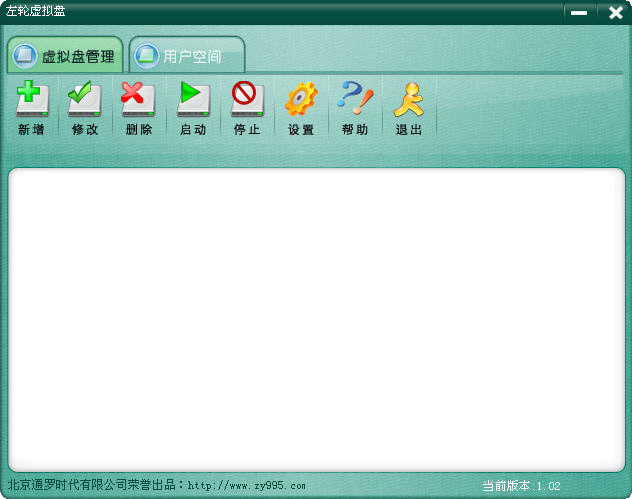This screenshot has width=632, height=499.
Task: Click the disk icon on 用户空间 tab
Action: 147,56
